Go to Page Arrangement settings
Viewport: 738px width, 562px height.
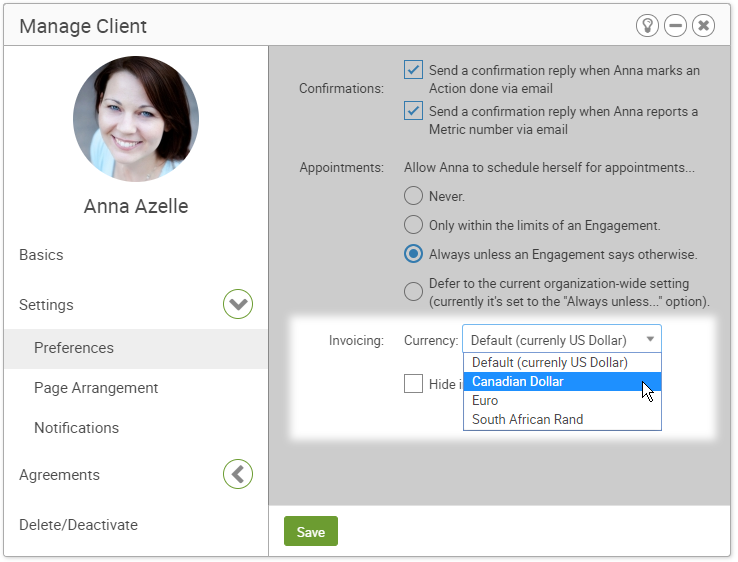96,388
